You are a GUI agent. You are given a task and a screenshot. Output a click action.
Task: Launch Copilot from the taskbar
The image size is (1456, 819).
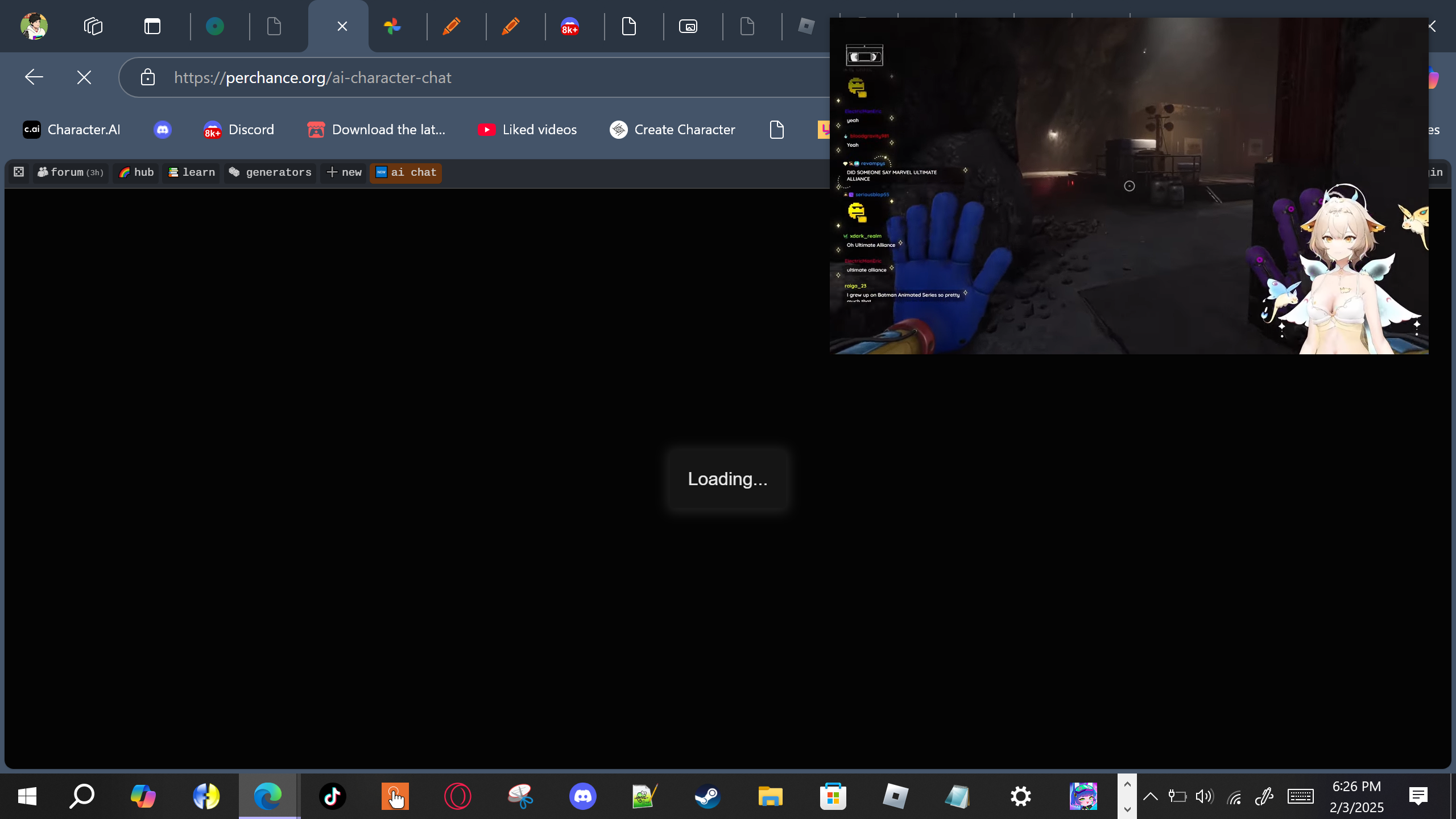143,796
